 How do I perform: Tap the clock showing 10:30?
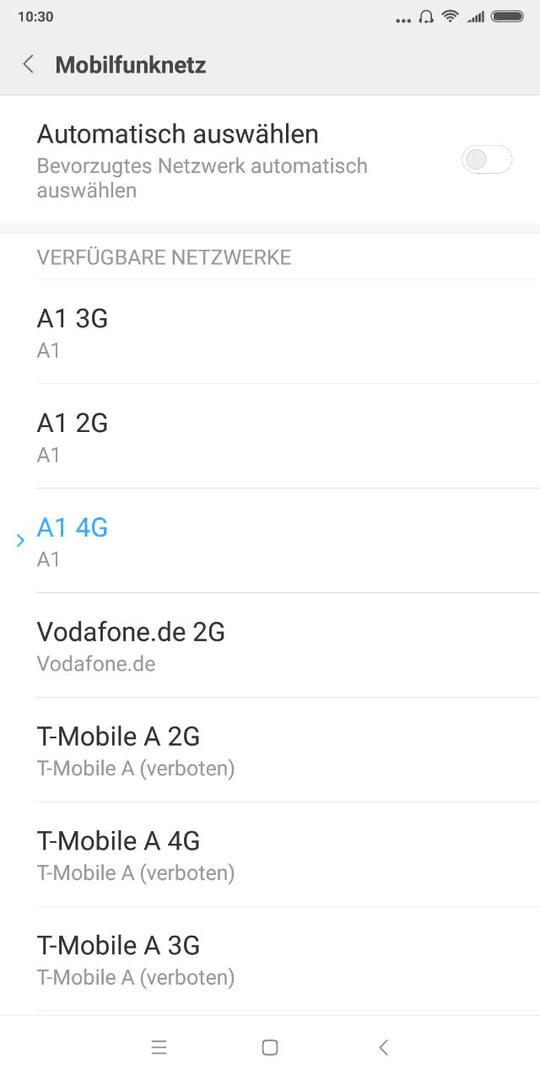coord(36,17)
